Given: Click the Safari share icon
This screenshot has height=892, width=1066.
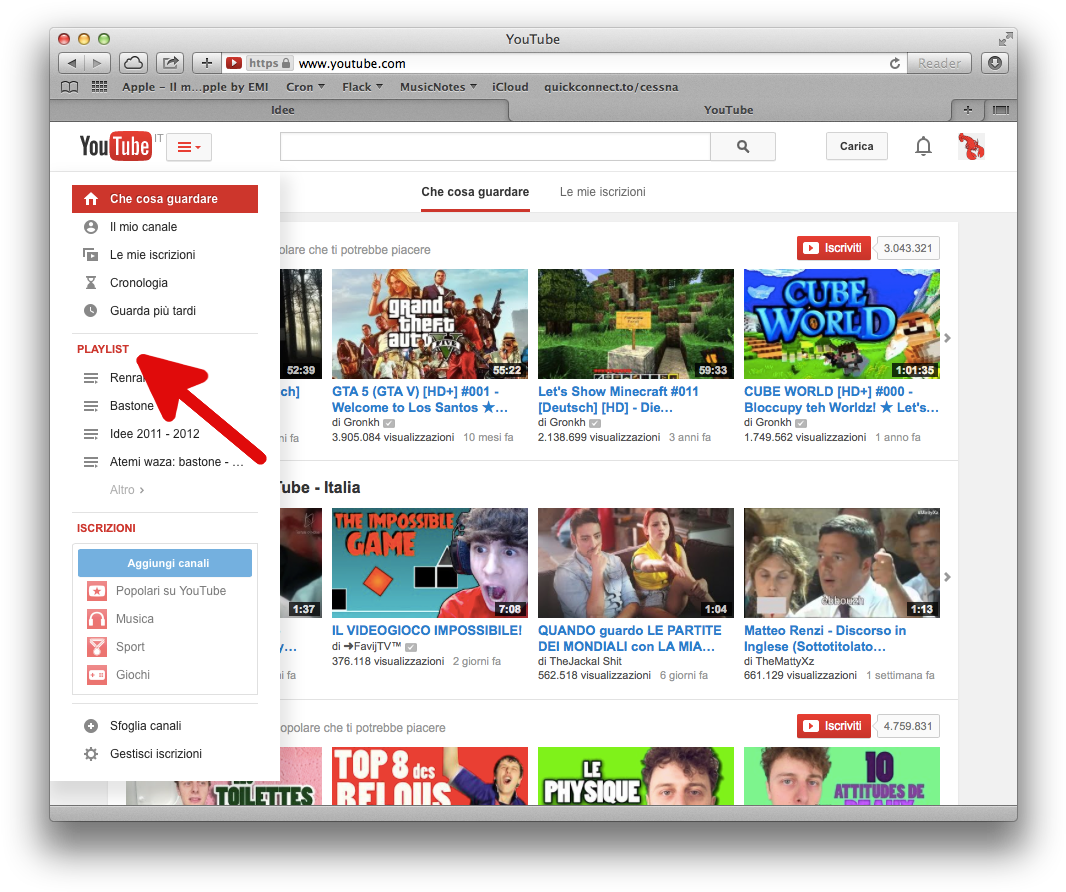Looking at the screenshot, I should point(170,63).
